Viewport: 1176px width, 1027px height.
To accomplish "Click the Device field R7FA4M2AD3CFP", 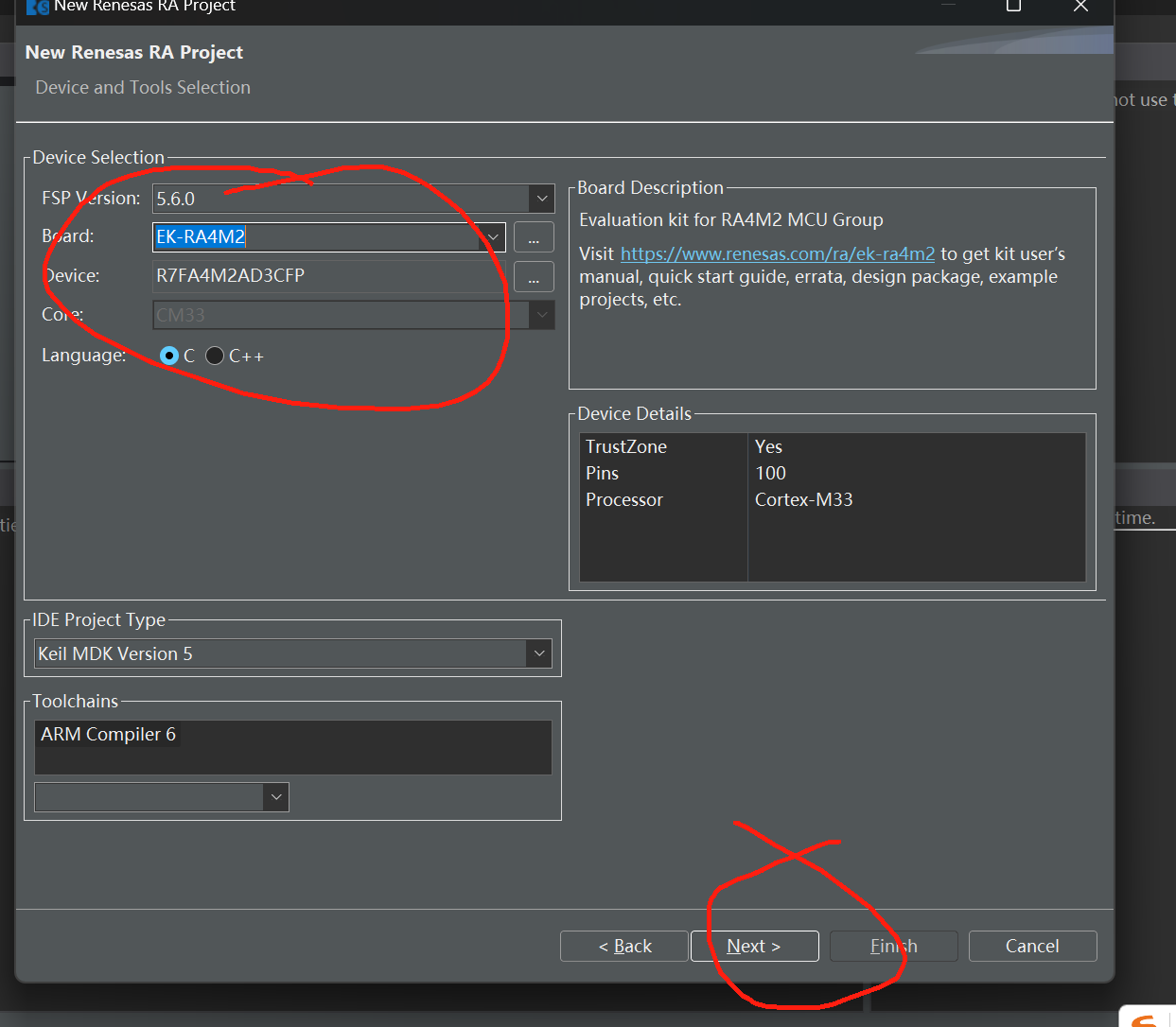I will tap(329, 276).
